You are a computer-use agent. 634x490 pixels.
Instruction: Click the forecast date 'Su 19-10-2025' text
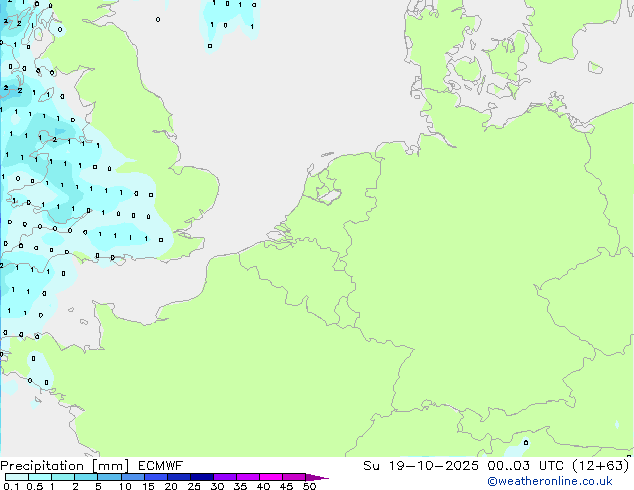click(x=421, y=466)
